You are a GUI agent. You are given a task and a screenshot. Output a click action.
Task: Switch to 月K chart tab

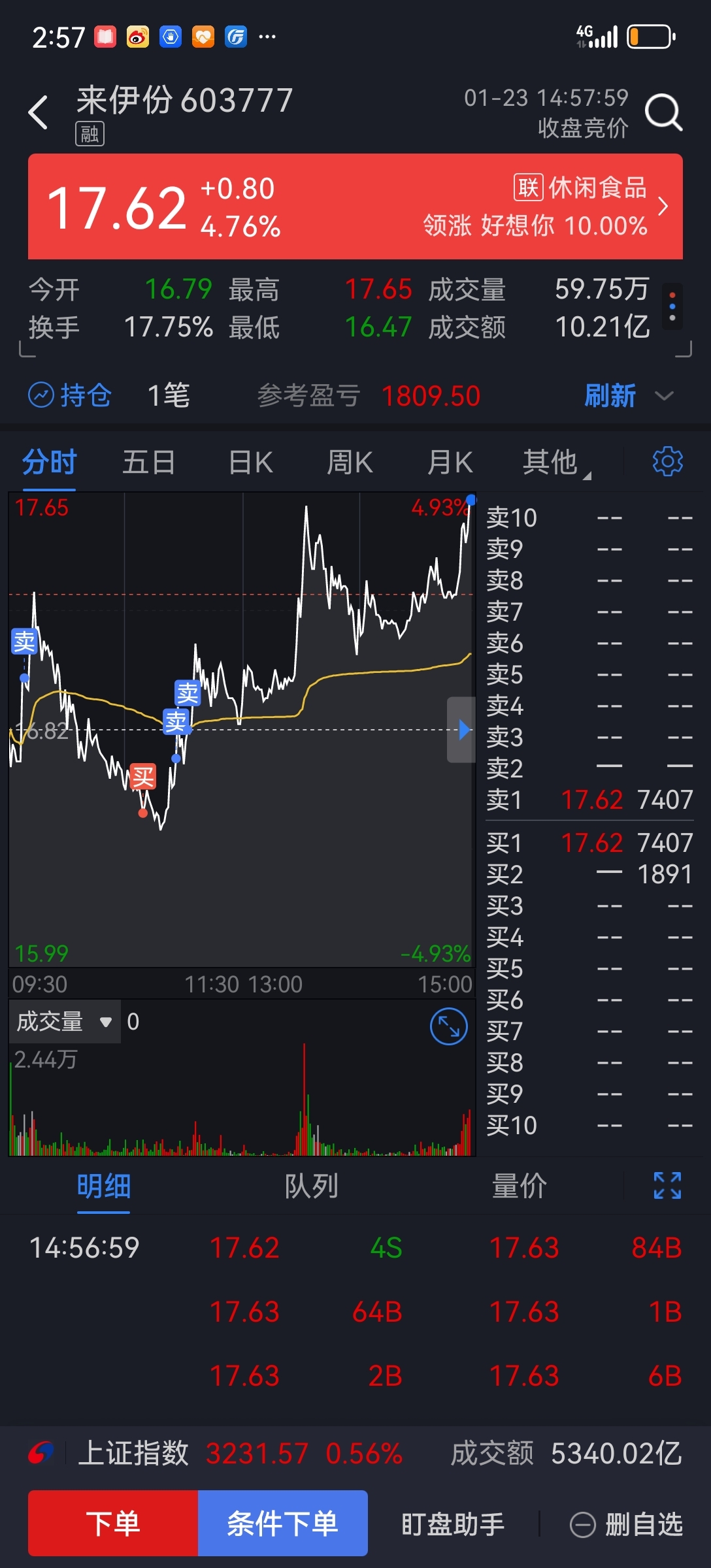point(450,463)
